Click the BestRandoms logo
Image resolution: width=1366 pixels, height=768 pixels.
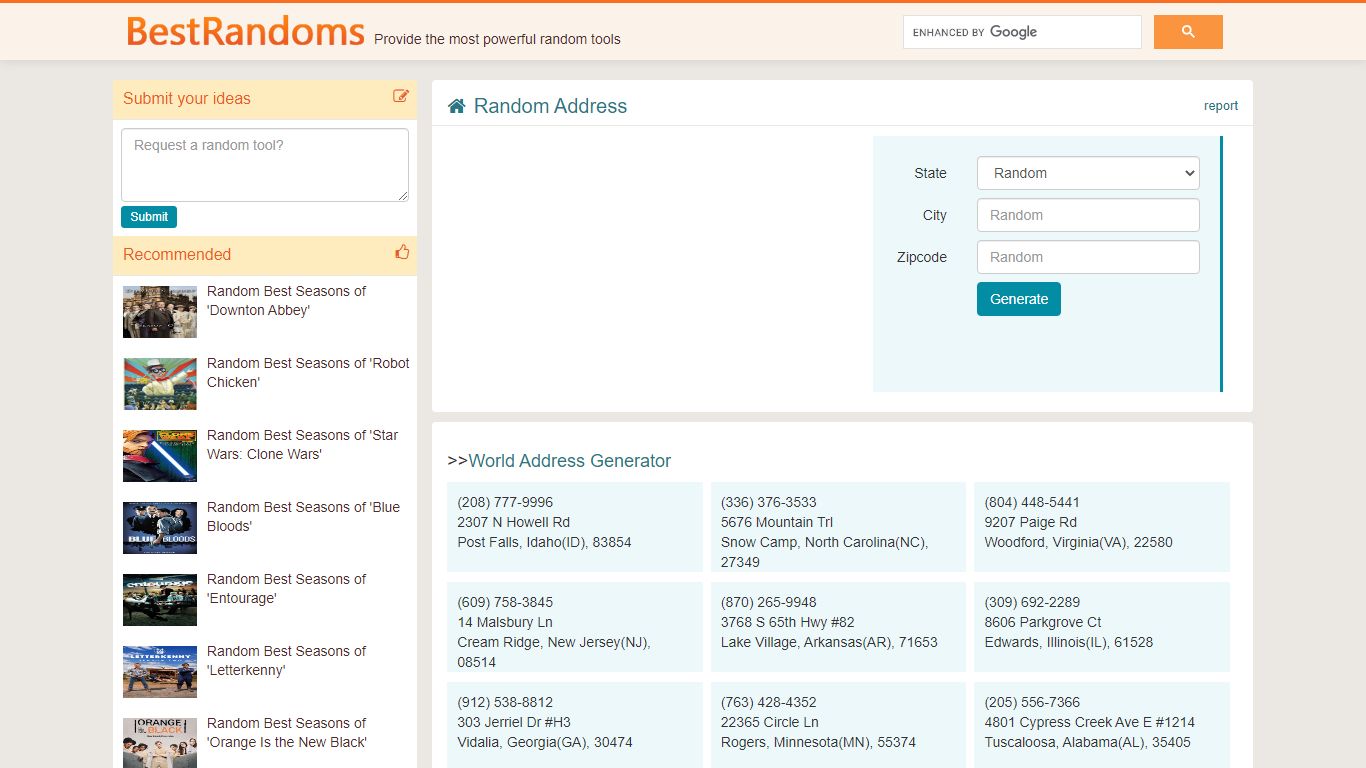pos(245,31)
